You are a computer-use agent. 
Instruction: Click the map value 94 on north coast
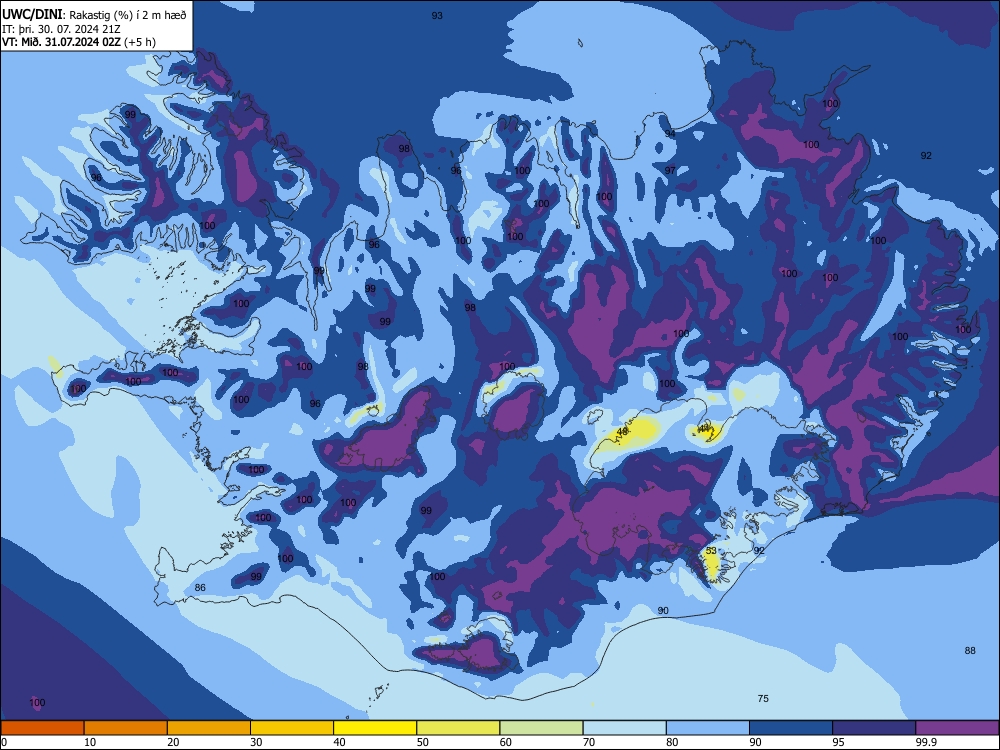point(670,134)
